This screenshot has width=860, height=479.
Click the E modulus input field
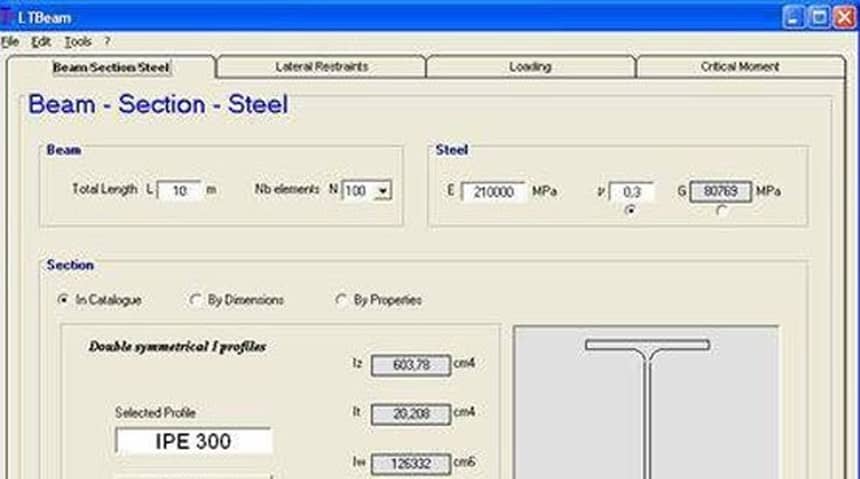click(493, 192)
